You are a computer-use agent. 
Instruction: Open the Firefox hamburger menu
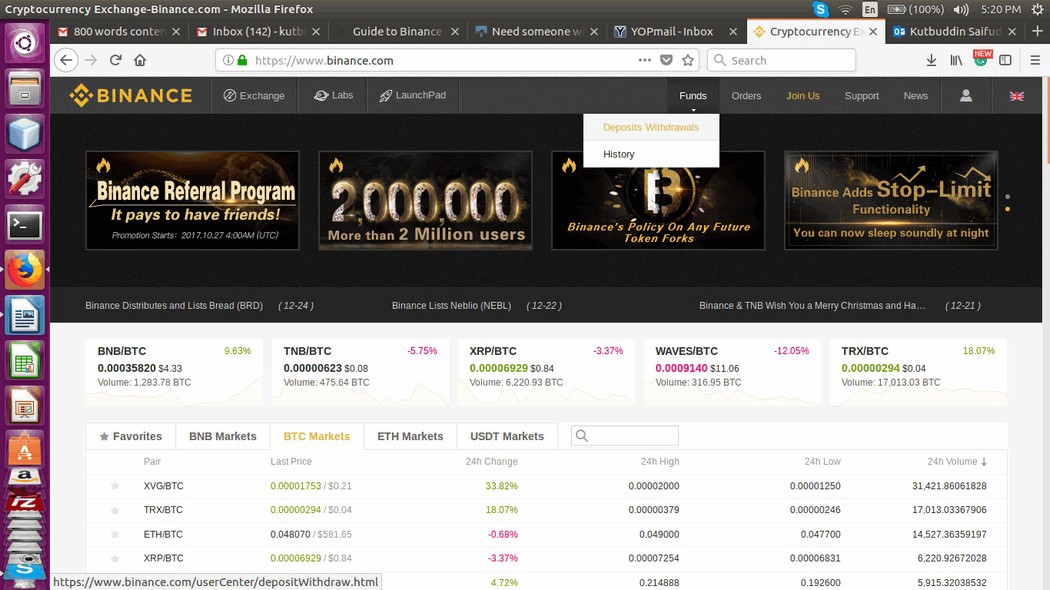pyautogui.click(x=1035, y=60)
